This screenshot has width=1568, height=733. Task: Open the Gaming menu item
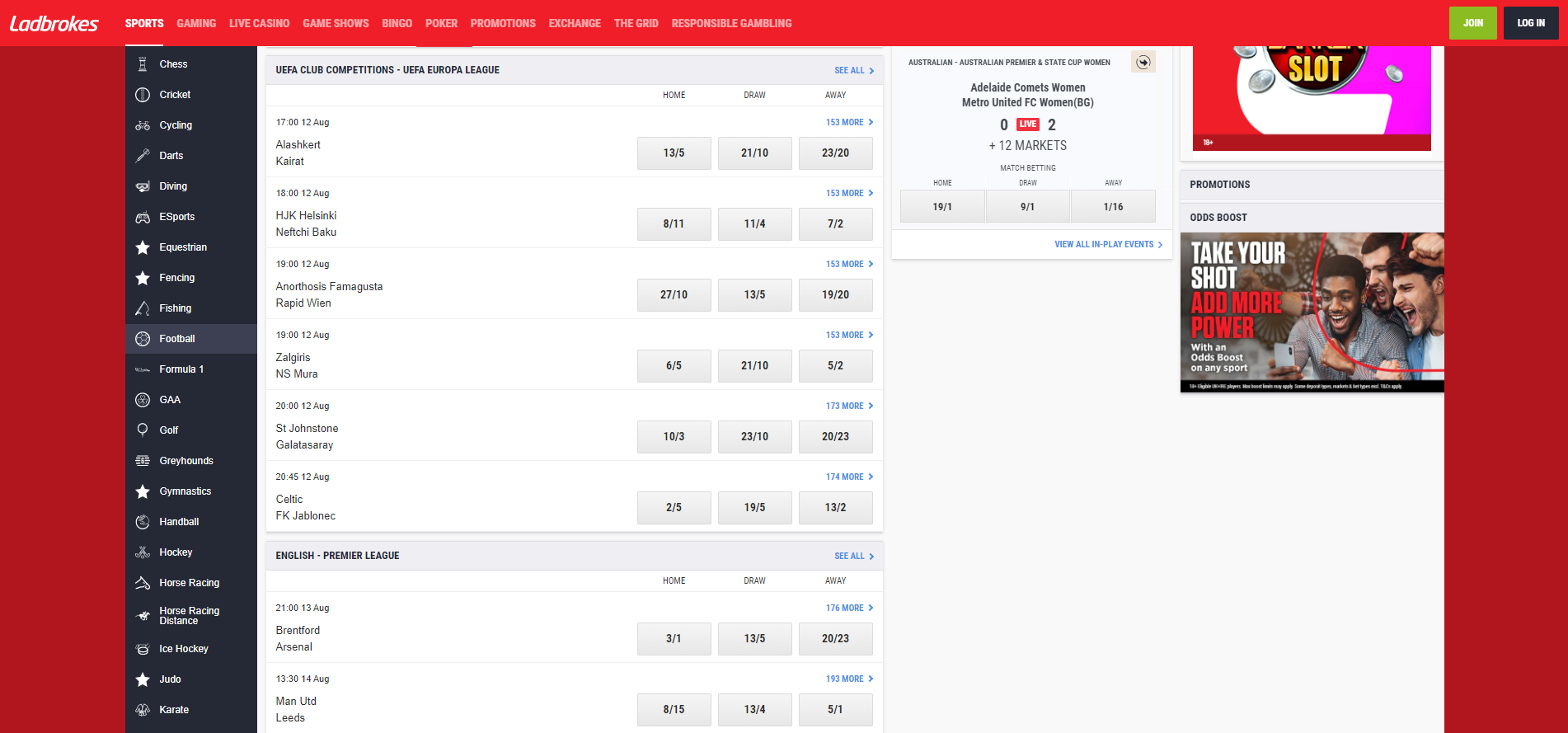click(196, 23)
